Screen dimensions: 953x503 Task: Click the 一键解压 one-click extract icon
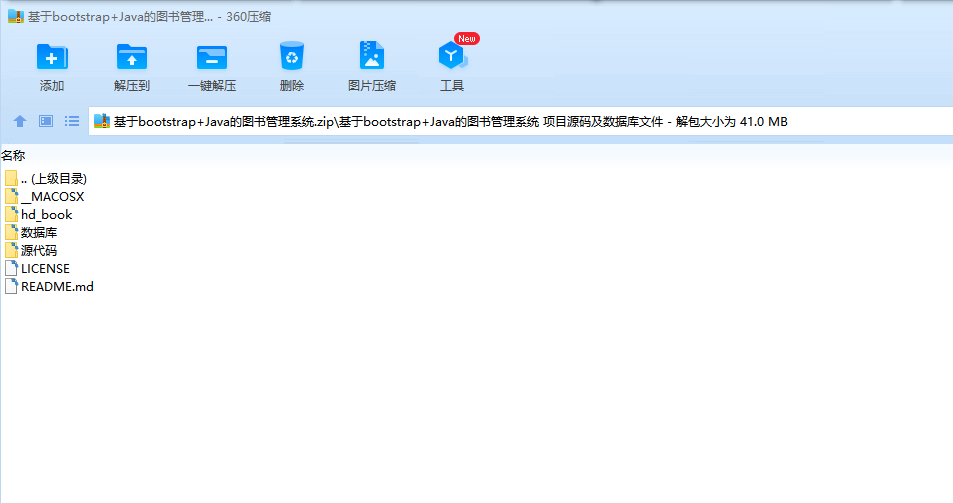point(212,58)
